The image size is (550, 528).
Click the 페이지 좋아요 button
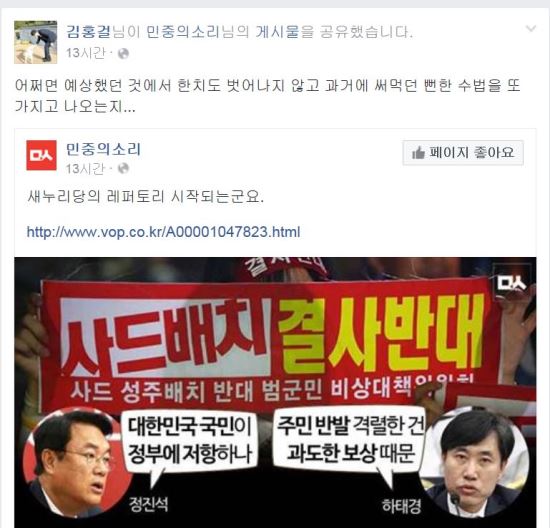(463, 153)
